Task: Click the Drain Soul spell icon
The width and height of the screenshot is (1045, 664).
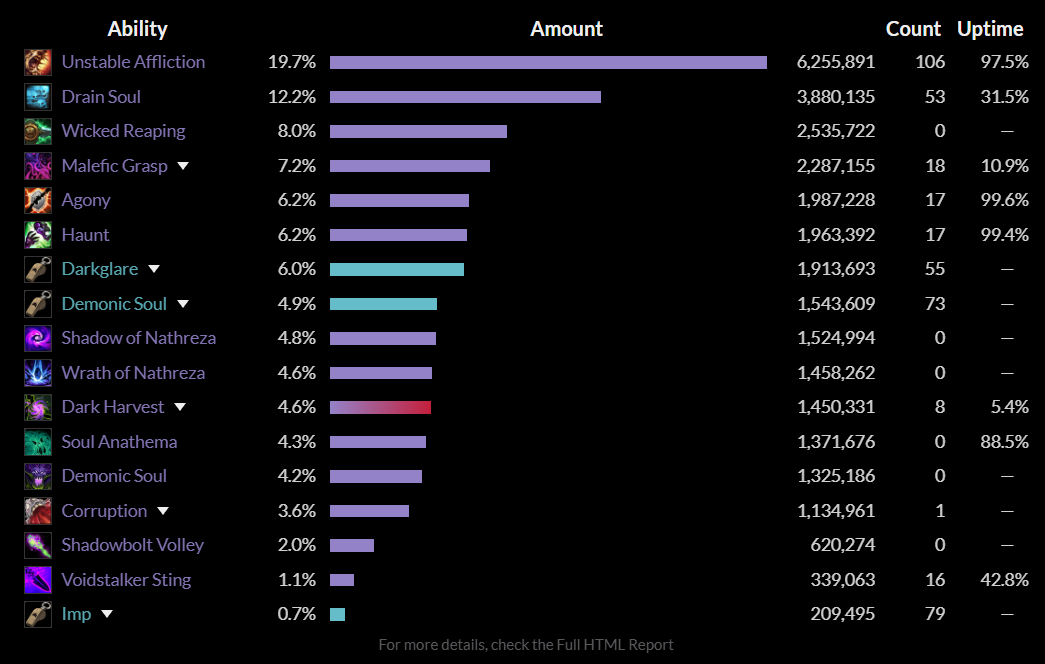Action: (x=38, y=97)
